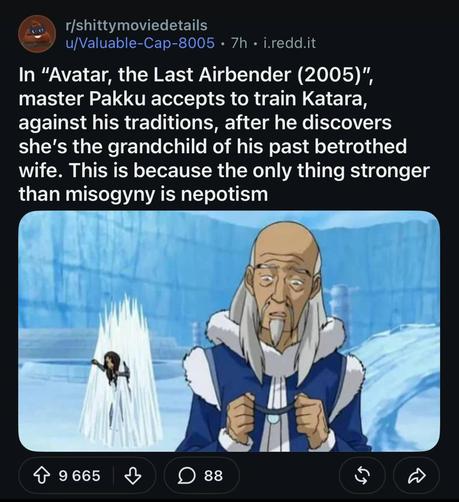
Task: Downvote the post with the down arrow
Action: coord(133,476)
